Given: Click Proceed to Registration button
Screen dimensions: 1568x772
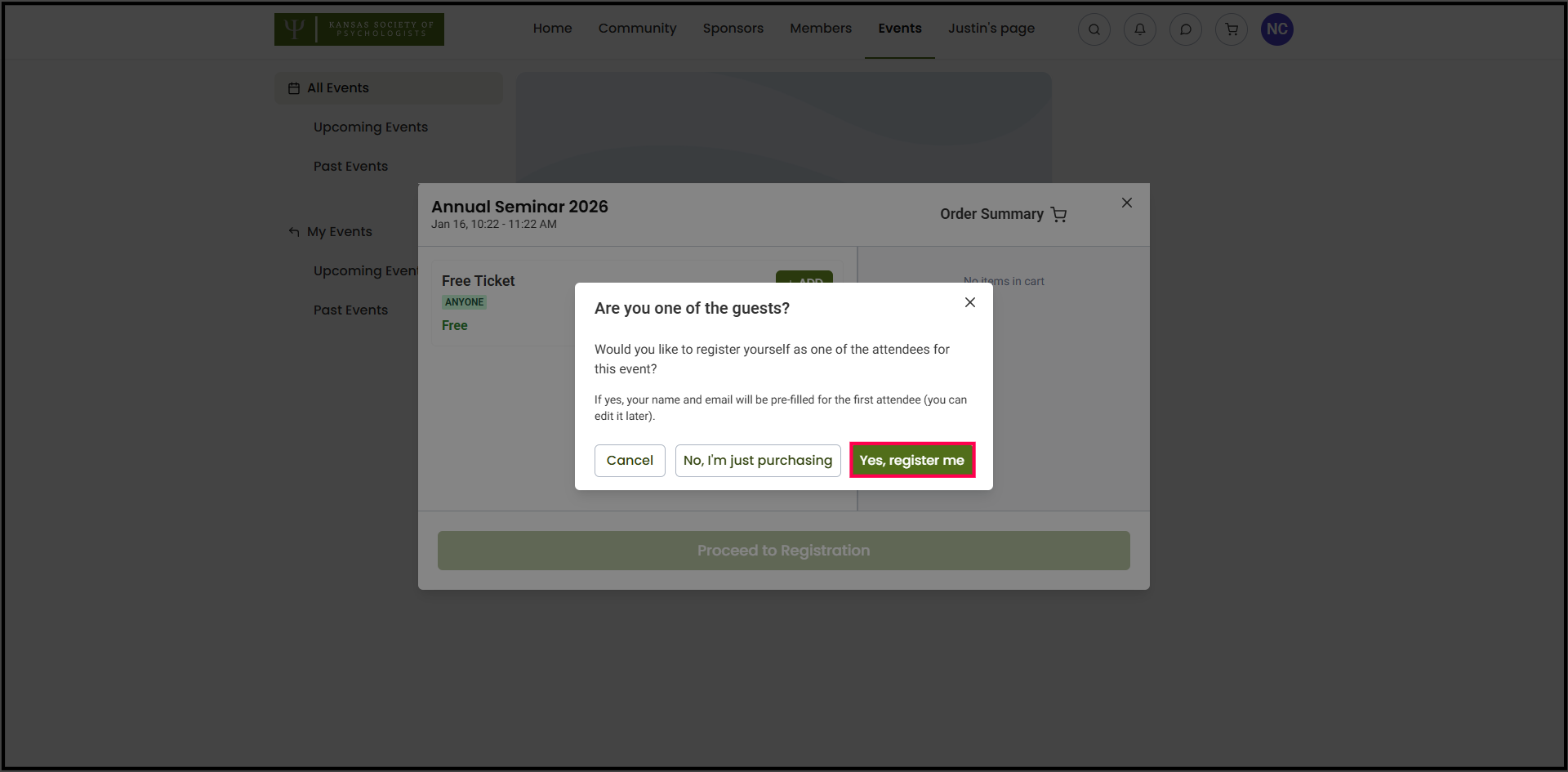Looking at the screenshot, I should (783, 551).
